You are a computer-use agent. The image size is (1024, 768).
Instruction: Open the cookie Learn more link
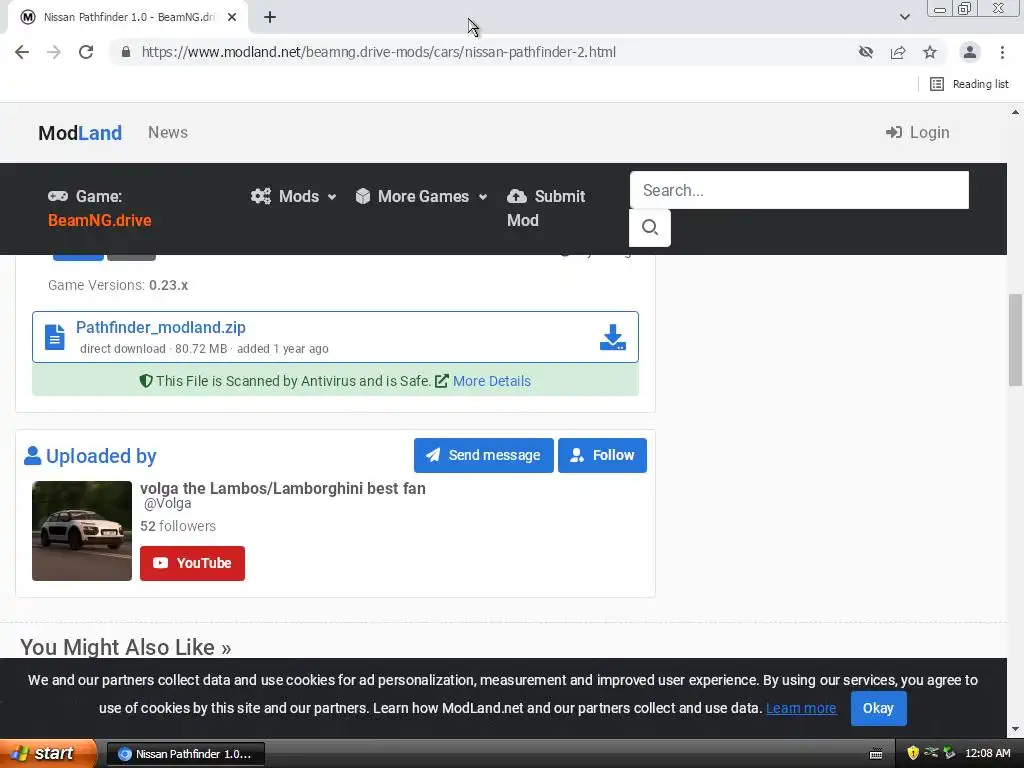point(801,708)
